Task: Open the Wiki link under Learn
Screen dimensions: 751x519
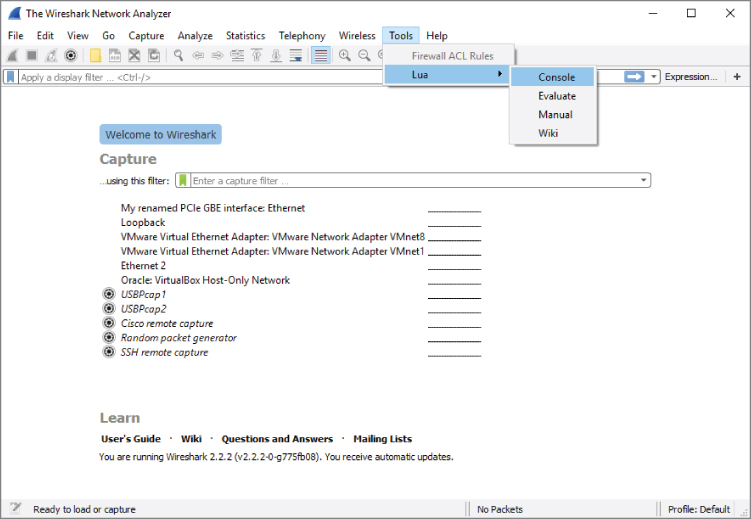Action: pos(191,439)
